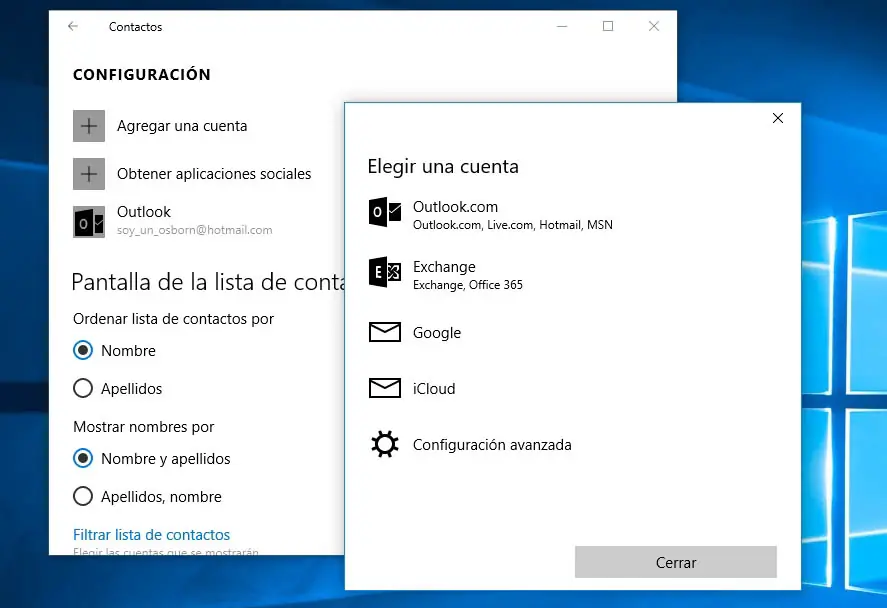The width and height of the screenshot is (887, 608).
Task: Select soy_un_osborn@hotmail.com account email
Action: click(195, 230)
